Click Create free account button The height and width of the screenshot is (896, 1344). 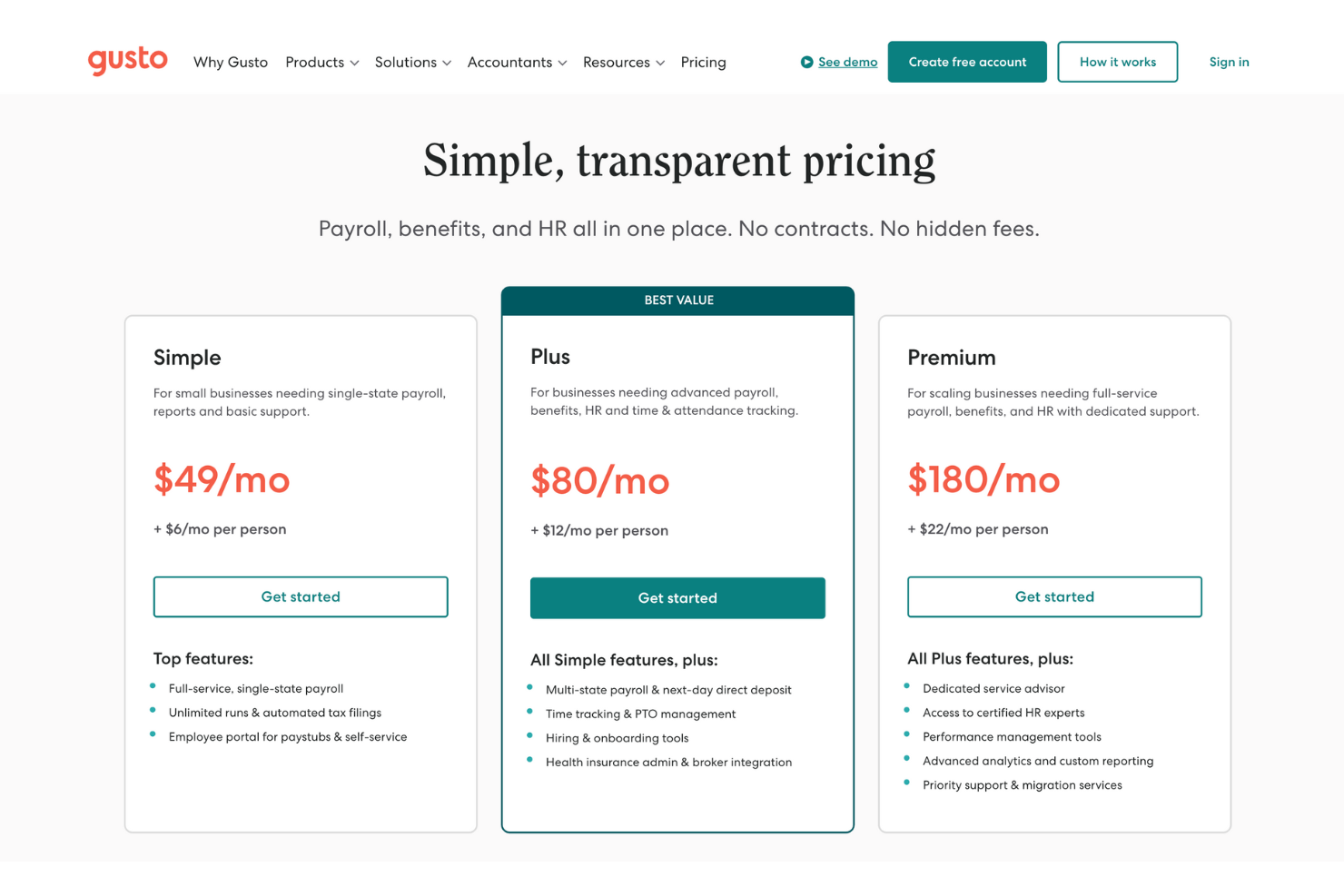pyautogui.click(x=967, y=62)
